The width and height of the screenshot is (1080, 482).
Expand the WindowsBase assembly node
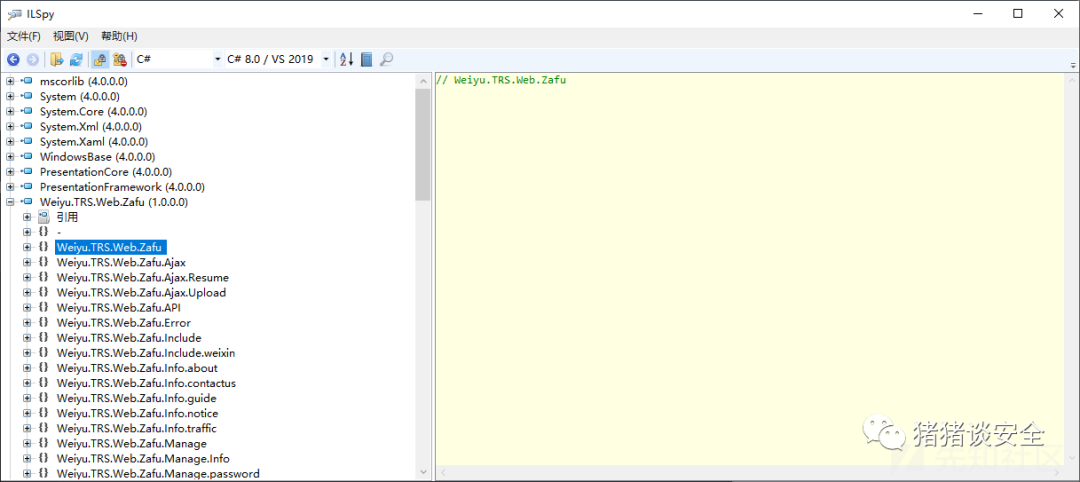[10, 157]
